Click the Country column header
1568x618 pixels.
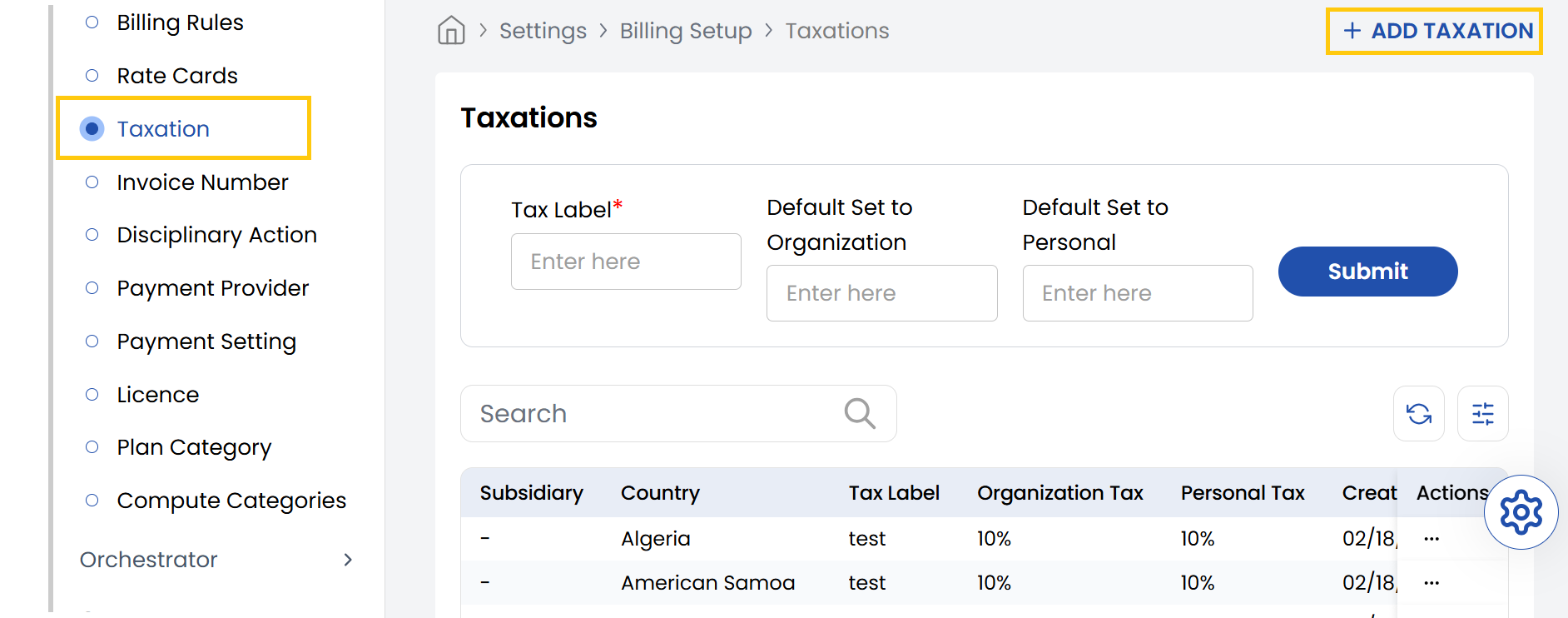tap(660, 493)
